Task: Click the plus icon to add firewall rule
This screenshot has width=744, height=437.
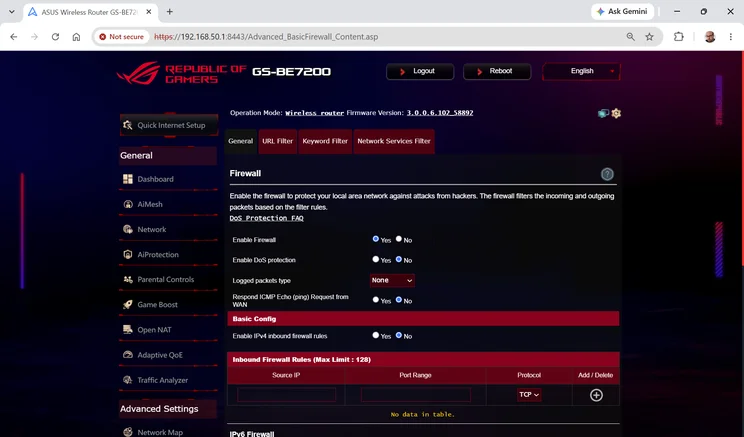Action: coord(596,395)
